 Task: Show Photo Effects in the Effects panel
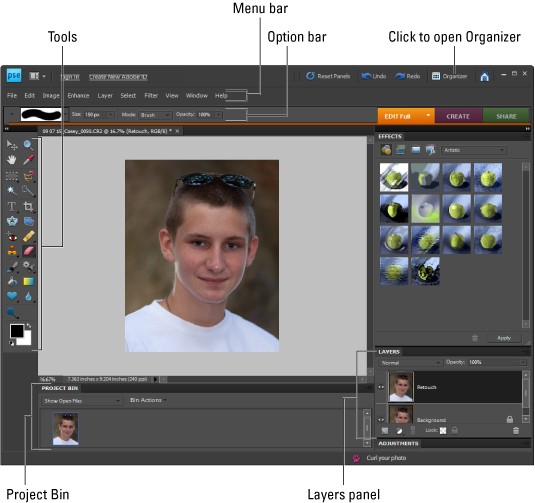416,150
